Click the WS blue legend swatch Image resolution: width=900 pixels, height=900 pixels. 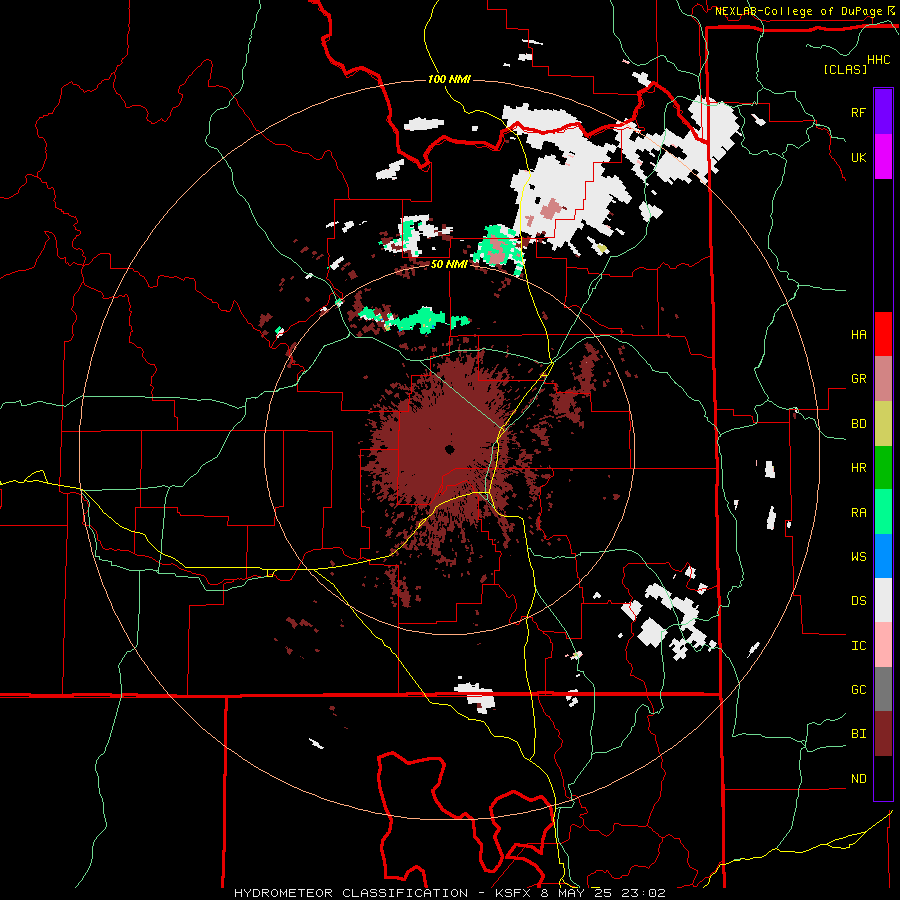[x=883, y=556]
